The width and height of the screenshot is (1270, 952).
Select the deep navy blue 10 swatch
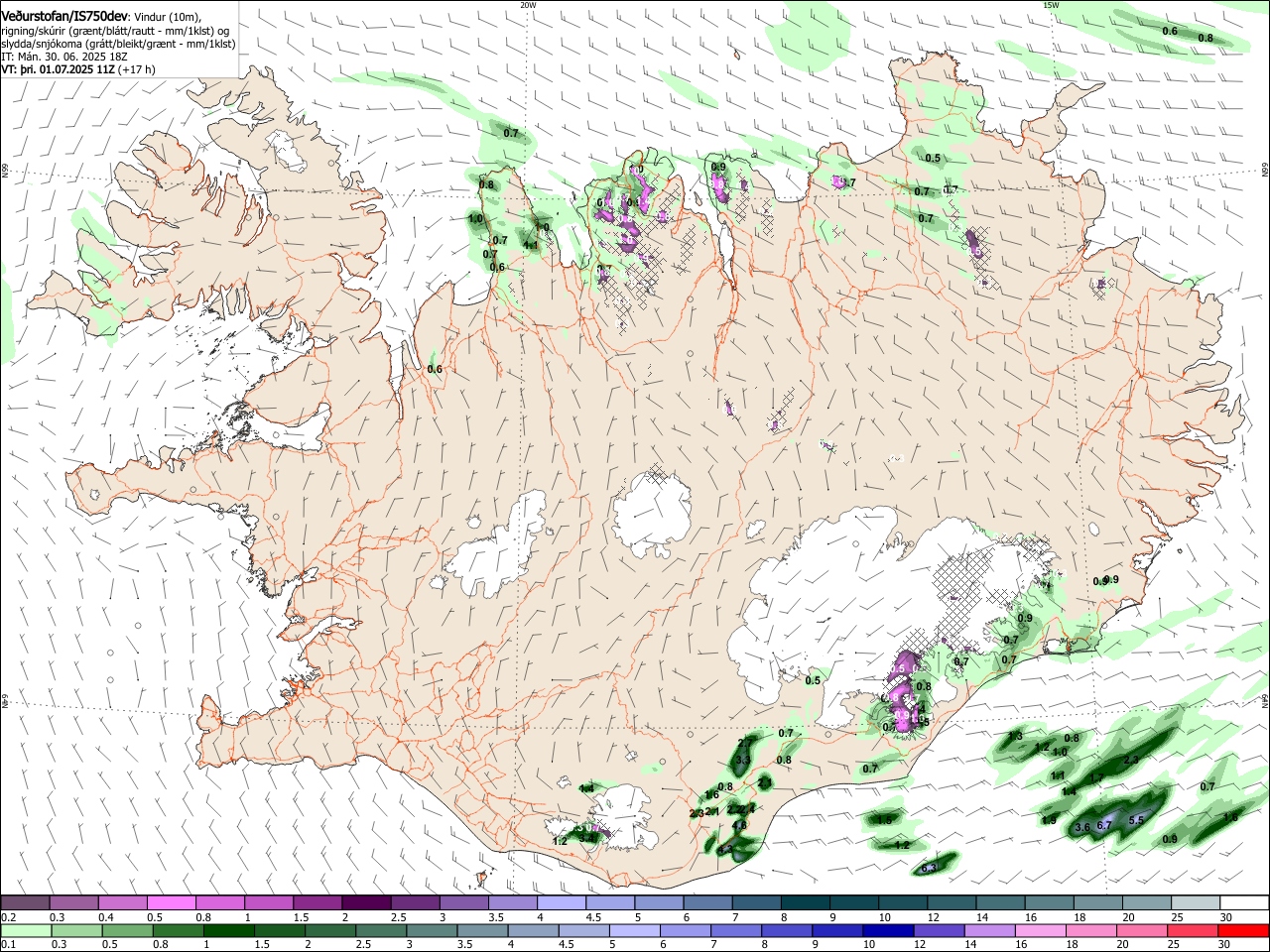887,930
